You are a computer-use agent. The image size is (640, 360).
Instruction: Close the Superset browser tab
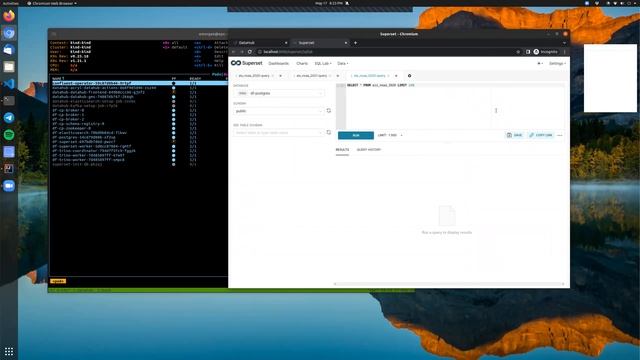coord(346,43)
